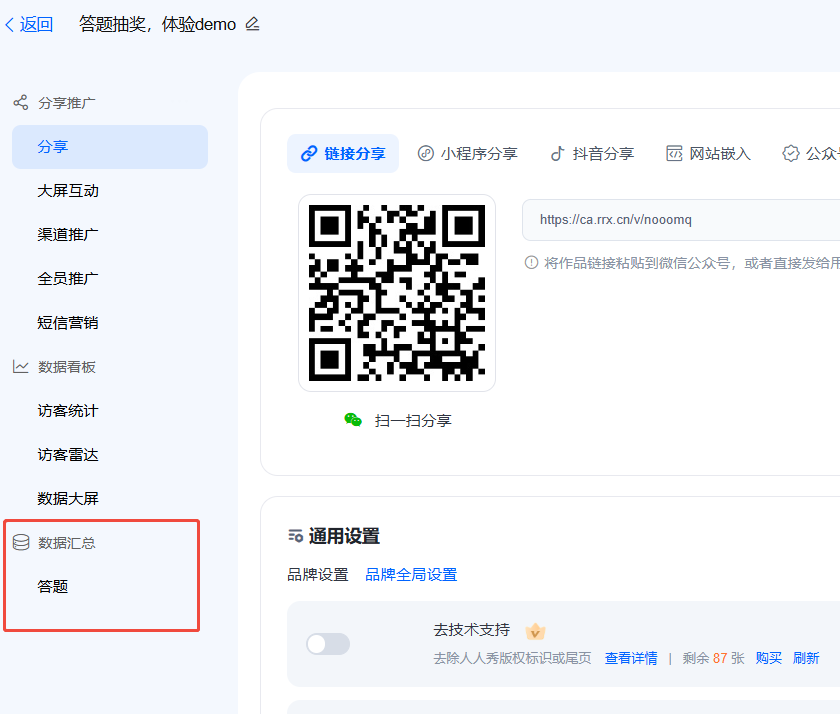Click the 数据看板 chart icon
Screen dimensions: 840x714
pos(21,367)
